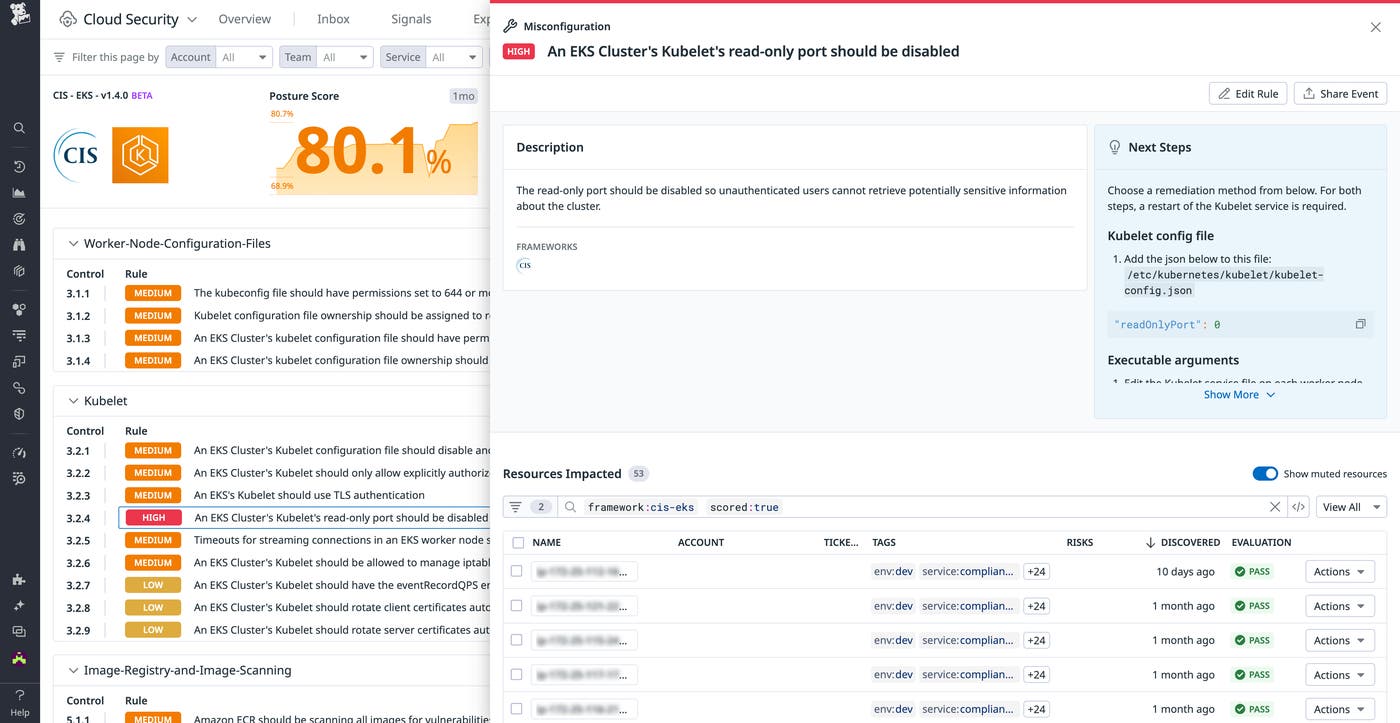The height and width of the screenshot is (723, 1400).
Task: Share the event via Share Event
Action: (1340, 93)
